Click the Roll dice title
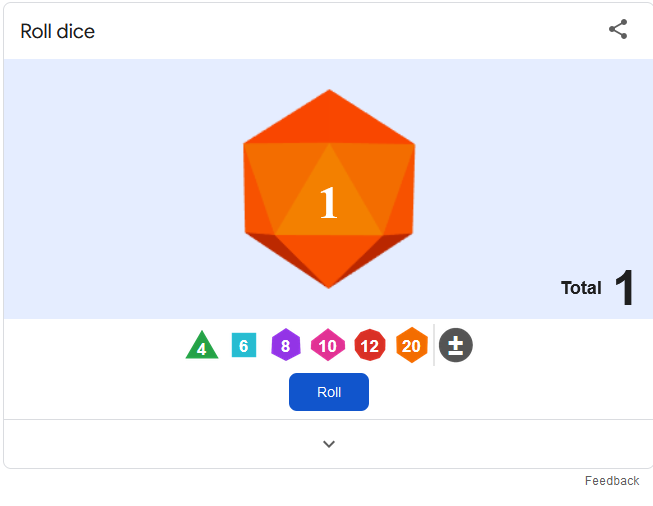This screenshot has height=506, width=653. 57,31
